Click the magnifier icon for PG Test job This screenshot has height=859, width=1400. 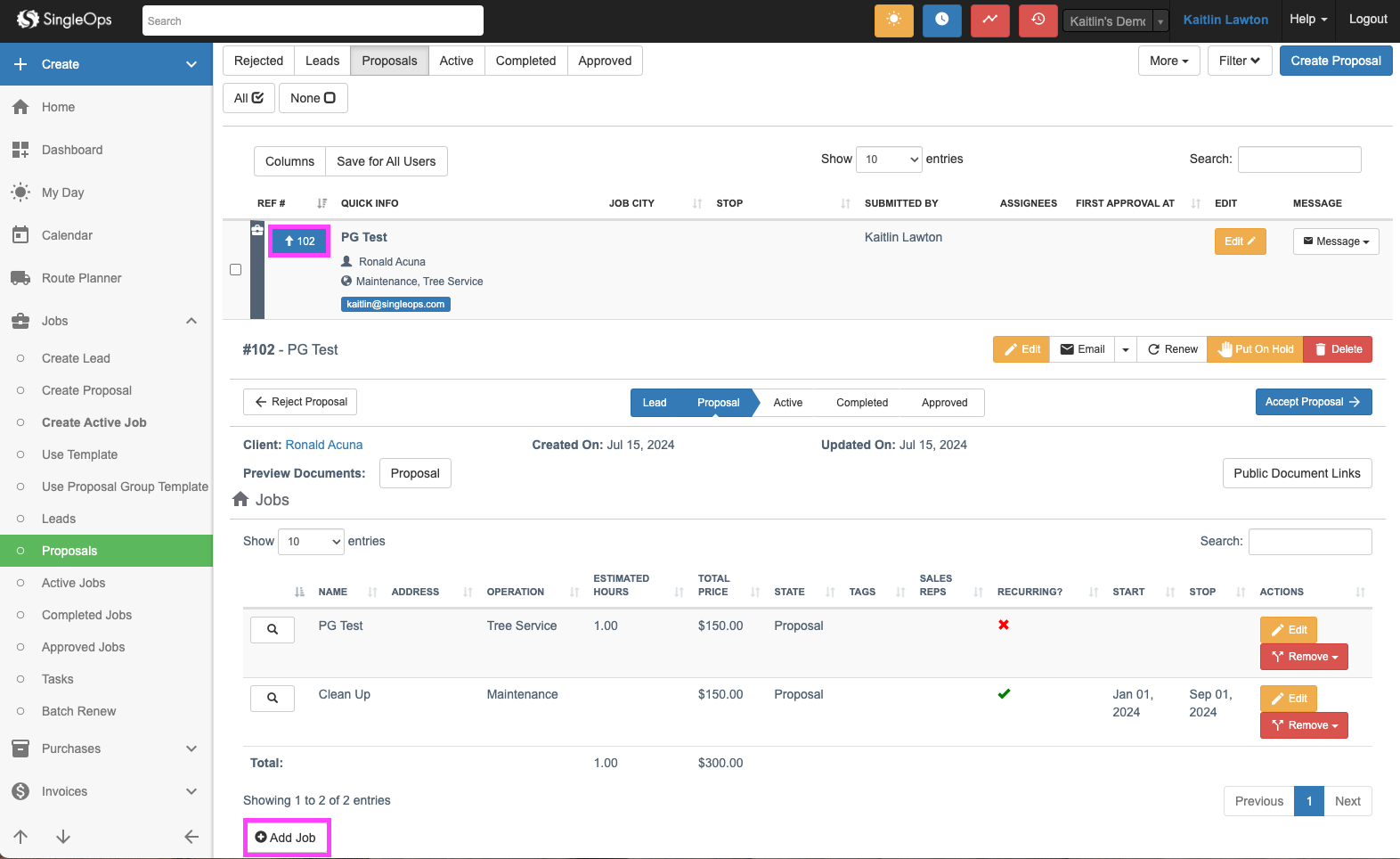click(x=273, y=629)
